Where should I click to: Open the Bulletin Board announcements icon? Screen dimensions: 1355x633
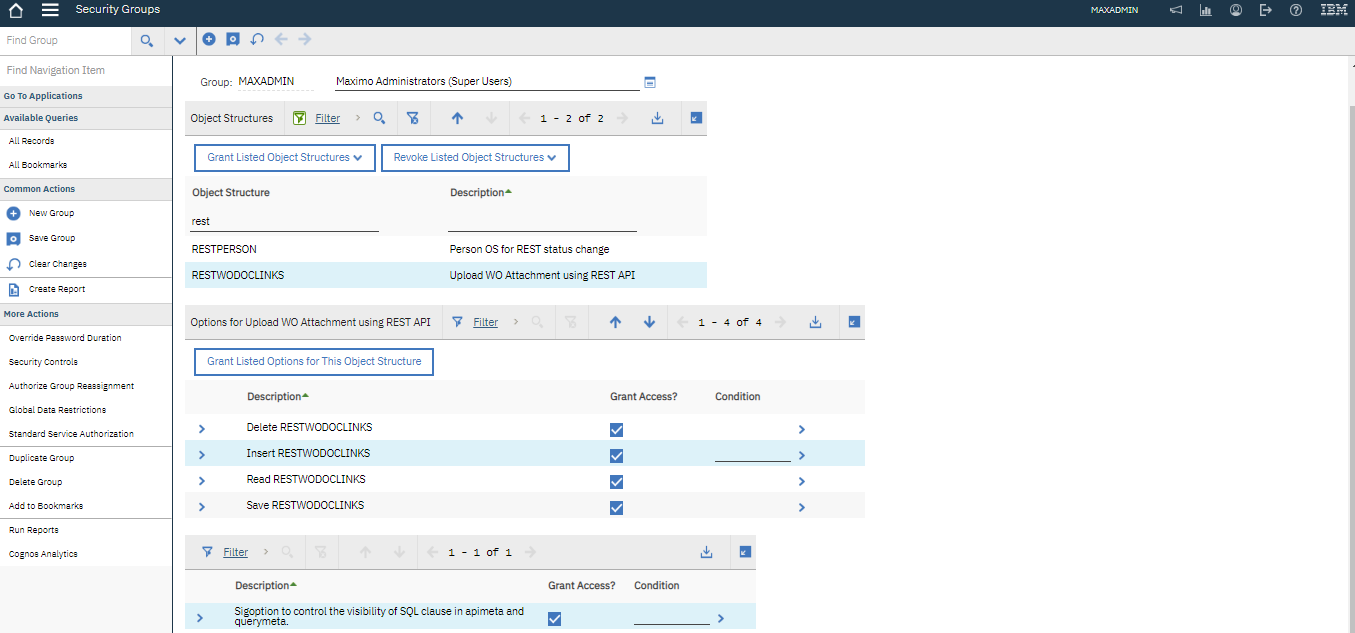(x=1175, y=9)
